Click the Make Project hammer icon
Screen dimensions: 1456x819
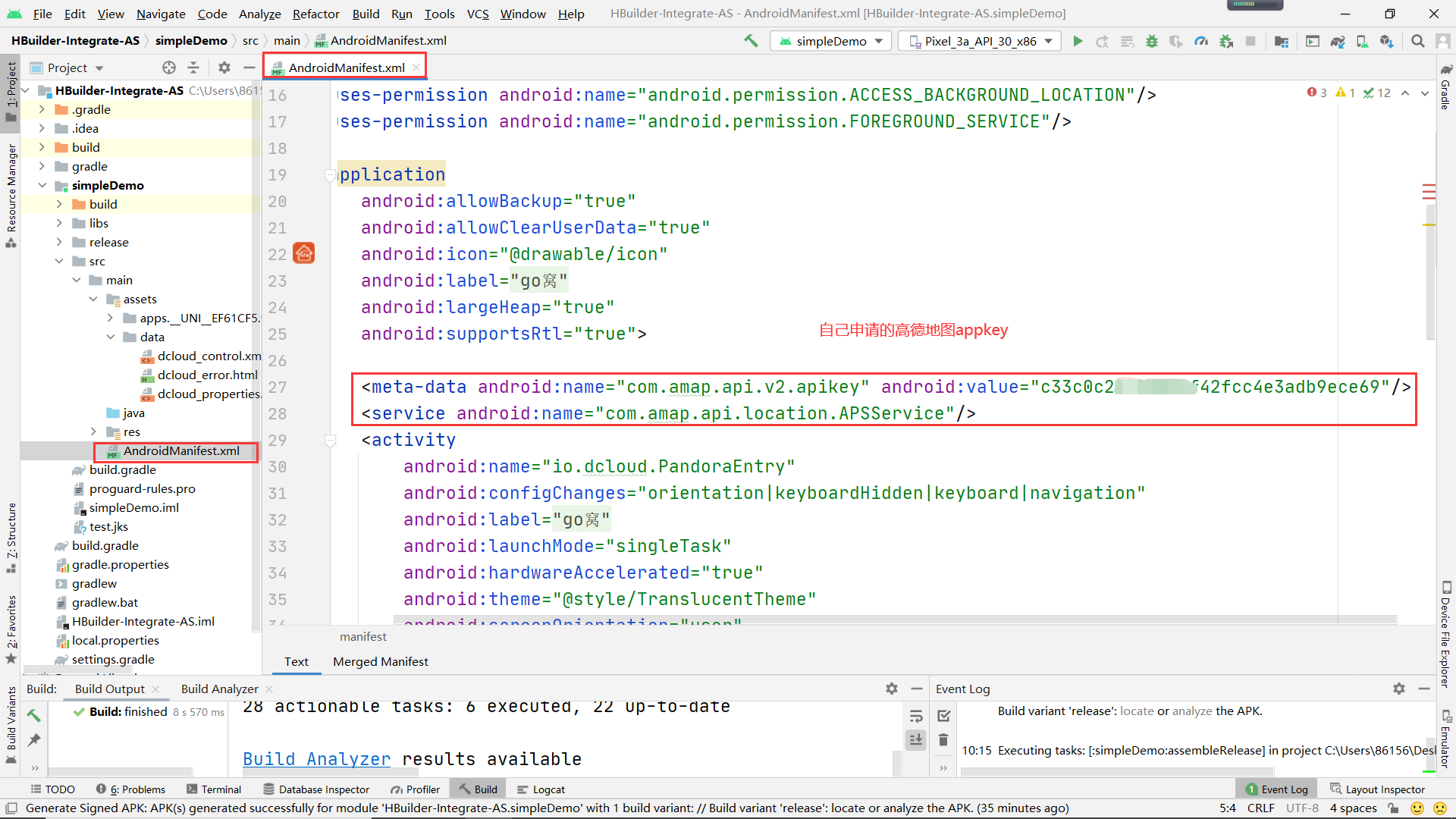pyautogui.click(x=751, y=41)
